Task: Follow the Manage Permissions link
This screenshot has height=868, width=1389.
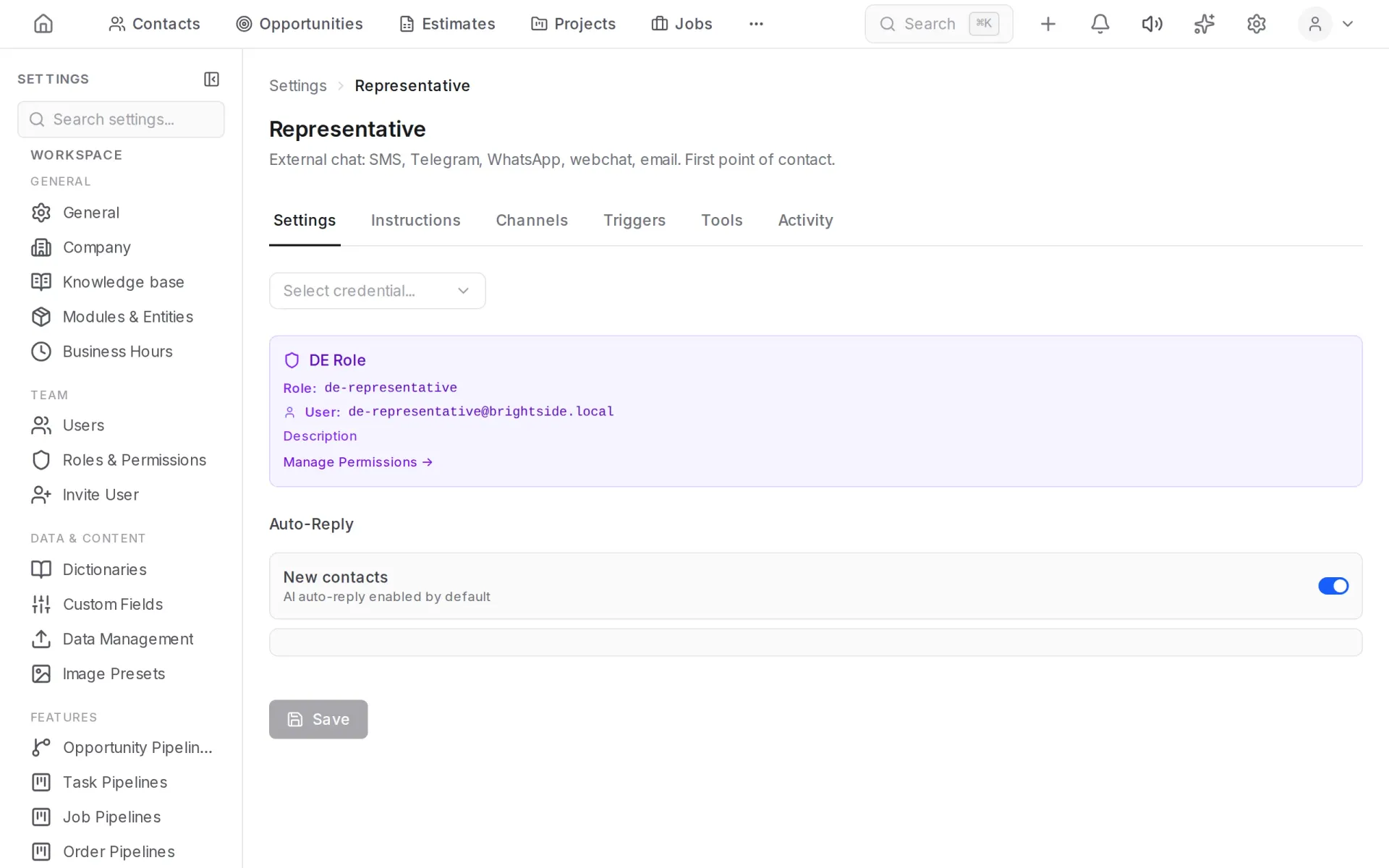Action: click(358, 462)
